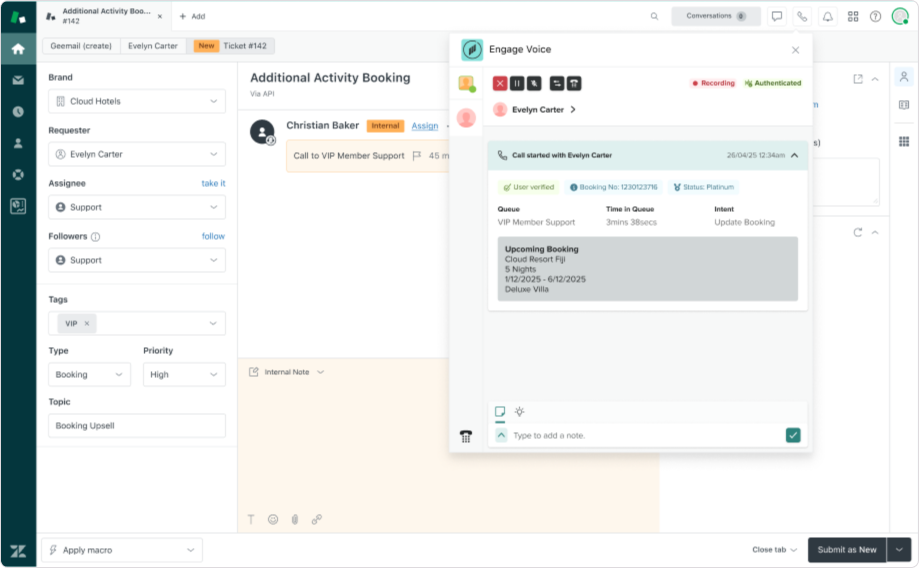Add a new tab with + Add
This screenshot has height=568, width=919.
point(192,16)
